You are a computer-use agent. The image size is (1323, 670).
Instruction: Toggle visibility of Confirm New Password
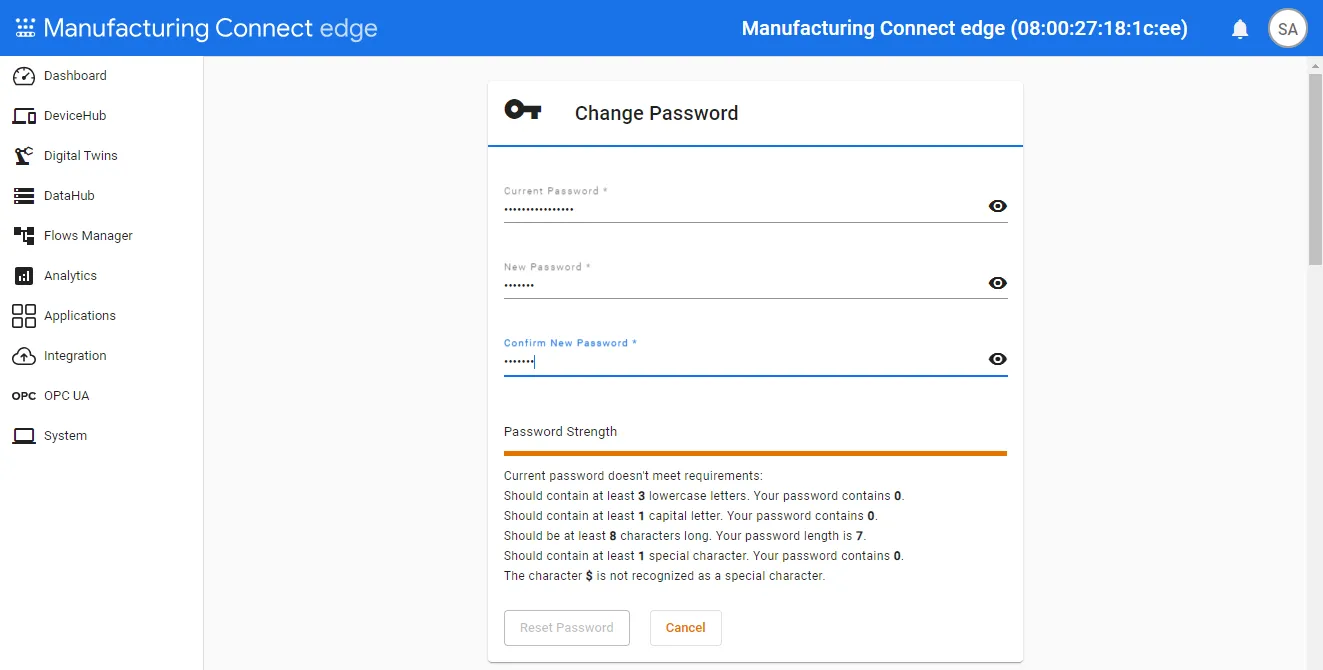pyautogui.click(x=997, y=359)
